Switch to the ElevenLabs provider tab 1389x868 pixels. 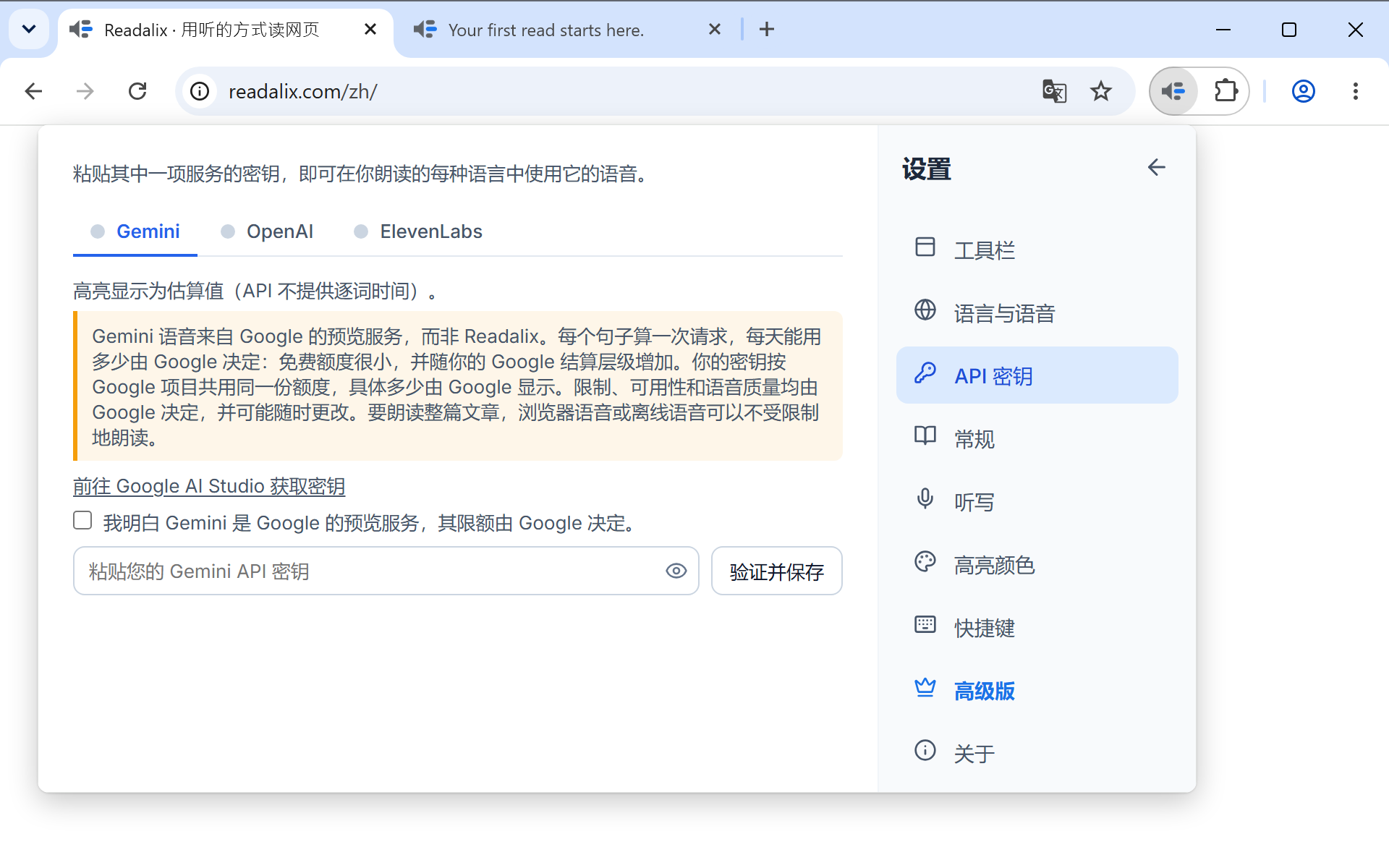pyautogui.click(x=418, y=231)
